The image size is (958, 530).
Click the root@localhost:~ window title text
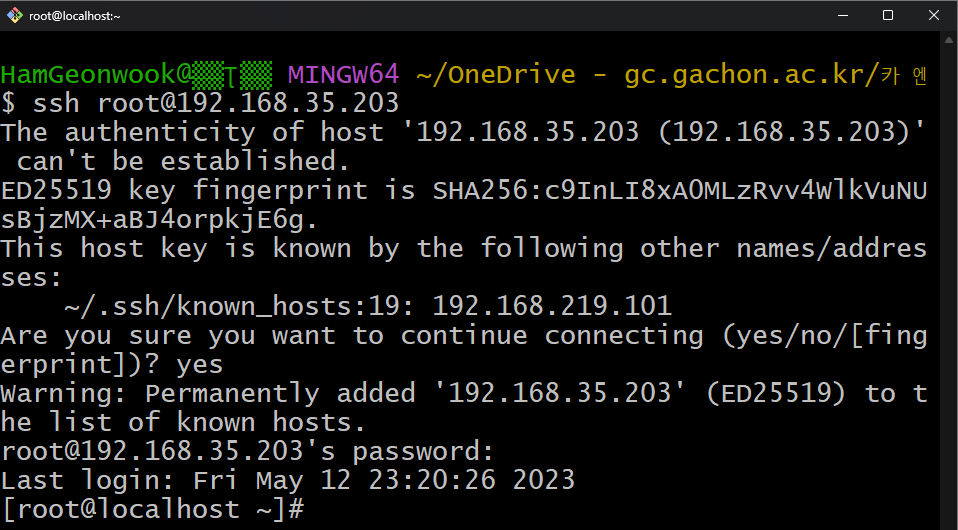[75, 17]
